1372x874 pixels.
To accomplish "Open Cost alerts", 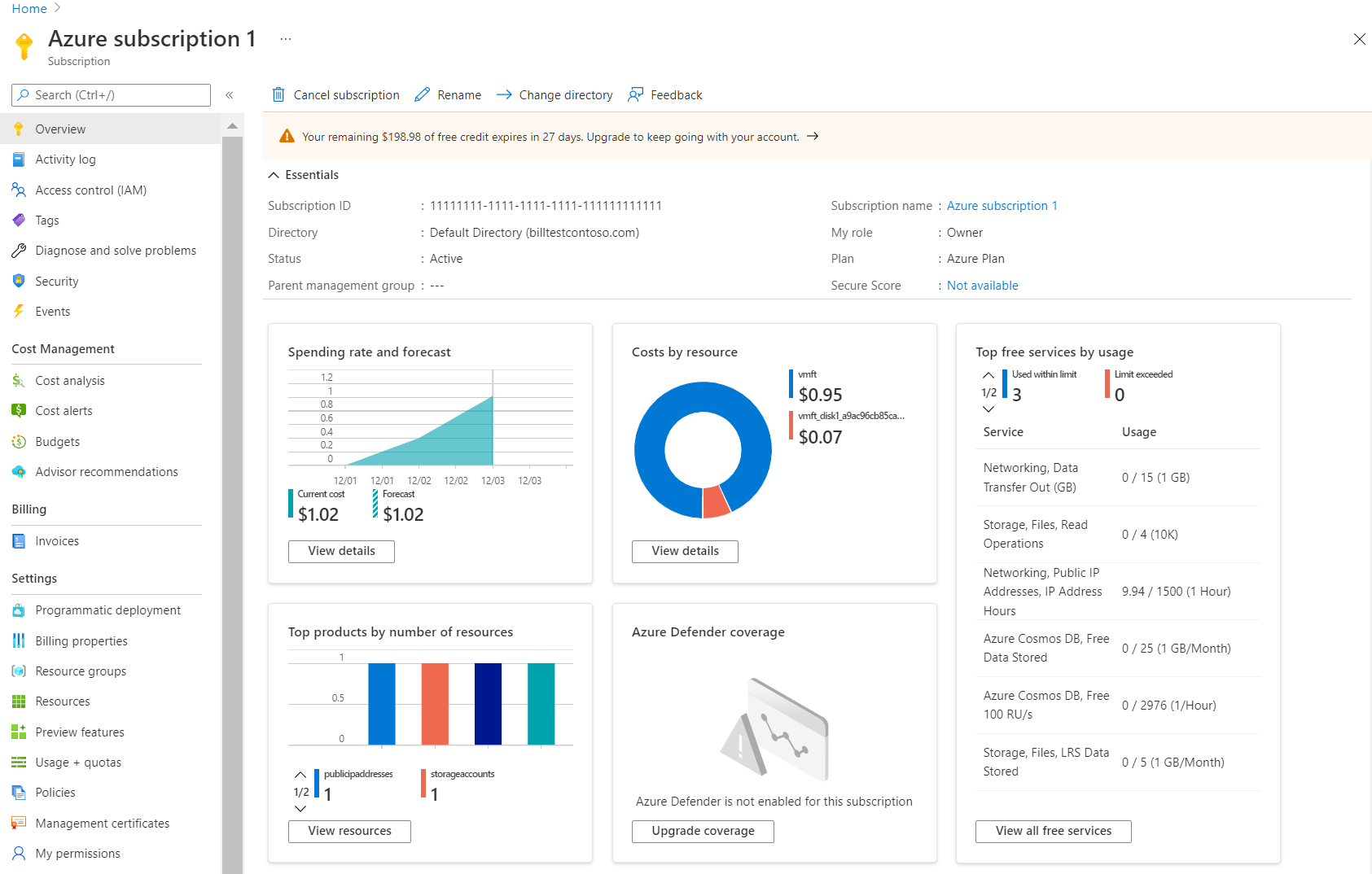I will [63, 410].
